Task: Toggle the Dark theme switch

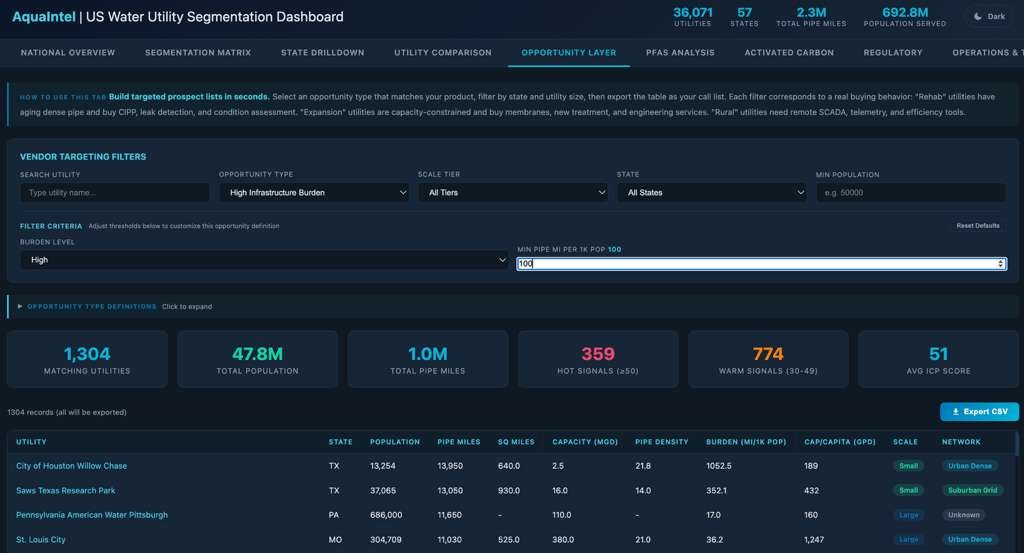Action: point(989,16)
